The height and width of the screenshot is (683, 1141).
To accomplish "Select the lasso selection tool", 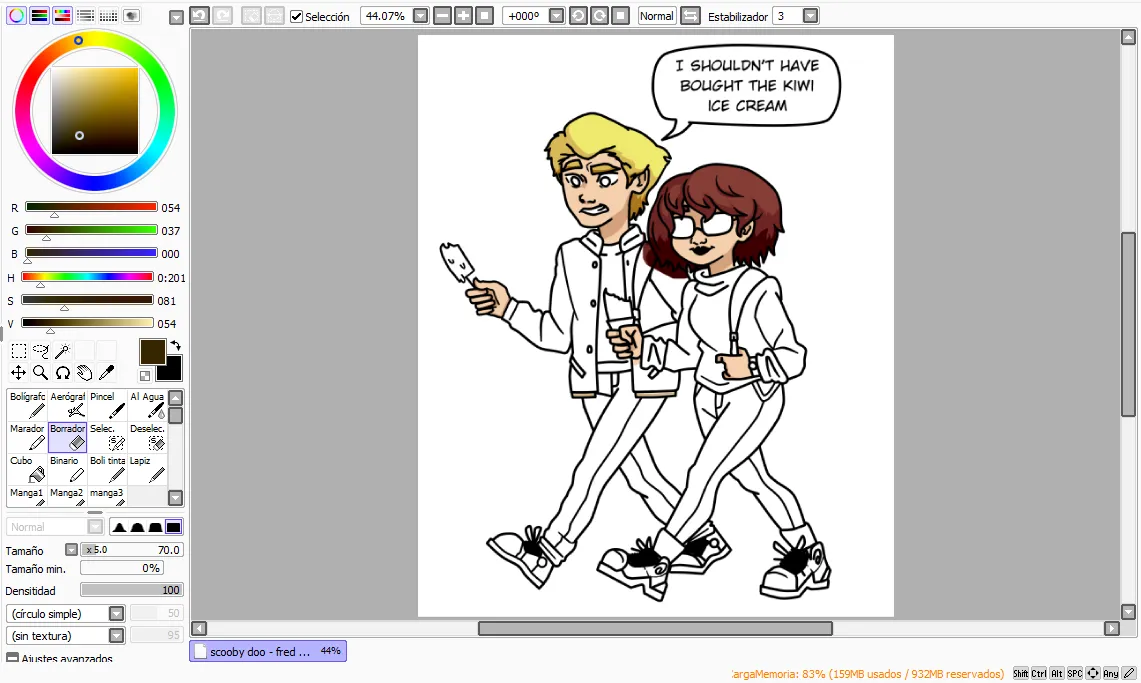I will click(x=41, y=351).
